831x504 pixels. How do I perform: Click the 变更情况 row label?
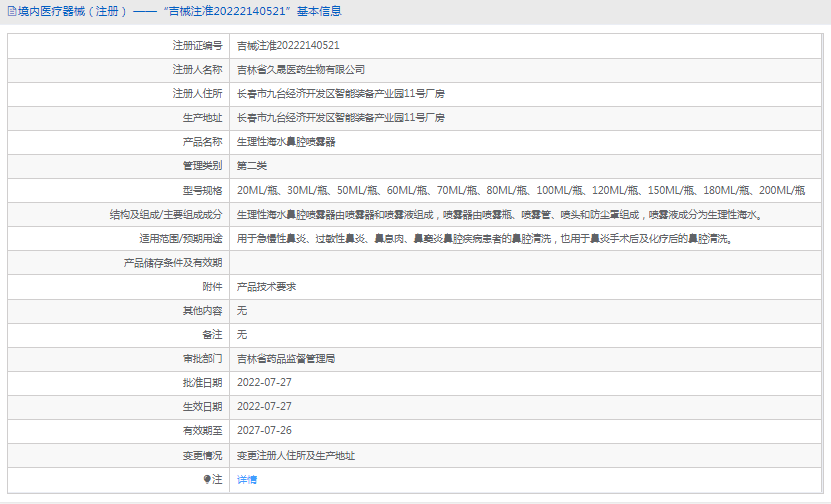(202, 455)
